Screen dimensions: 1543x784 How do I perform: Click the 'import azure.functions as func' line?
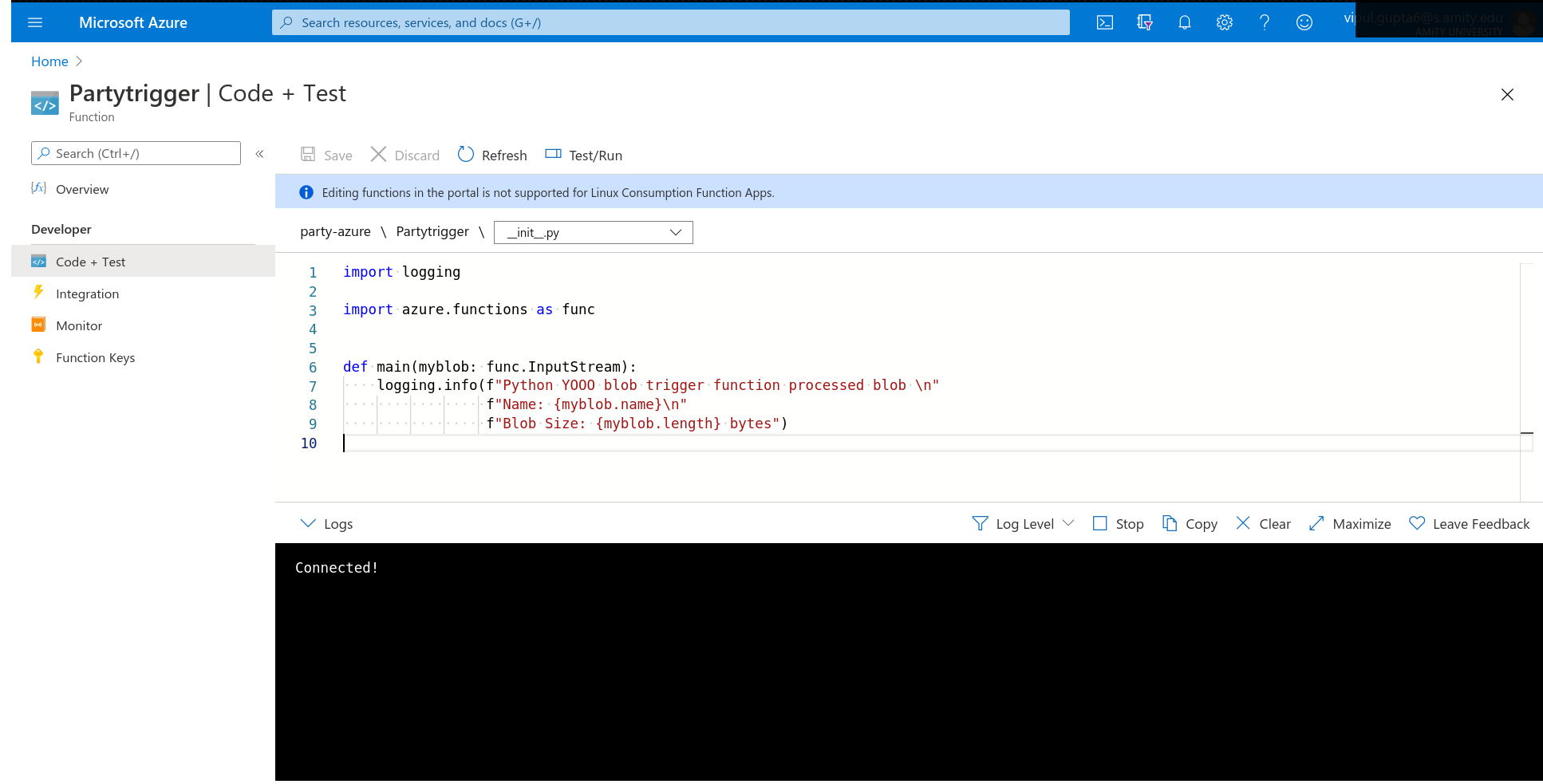469,309
